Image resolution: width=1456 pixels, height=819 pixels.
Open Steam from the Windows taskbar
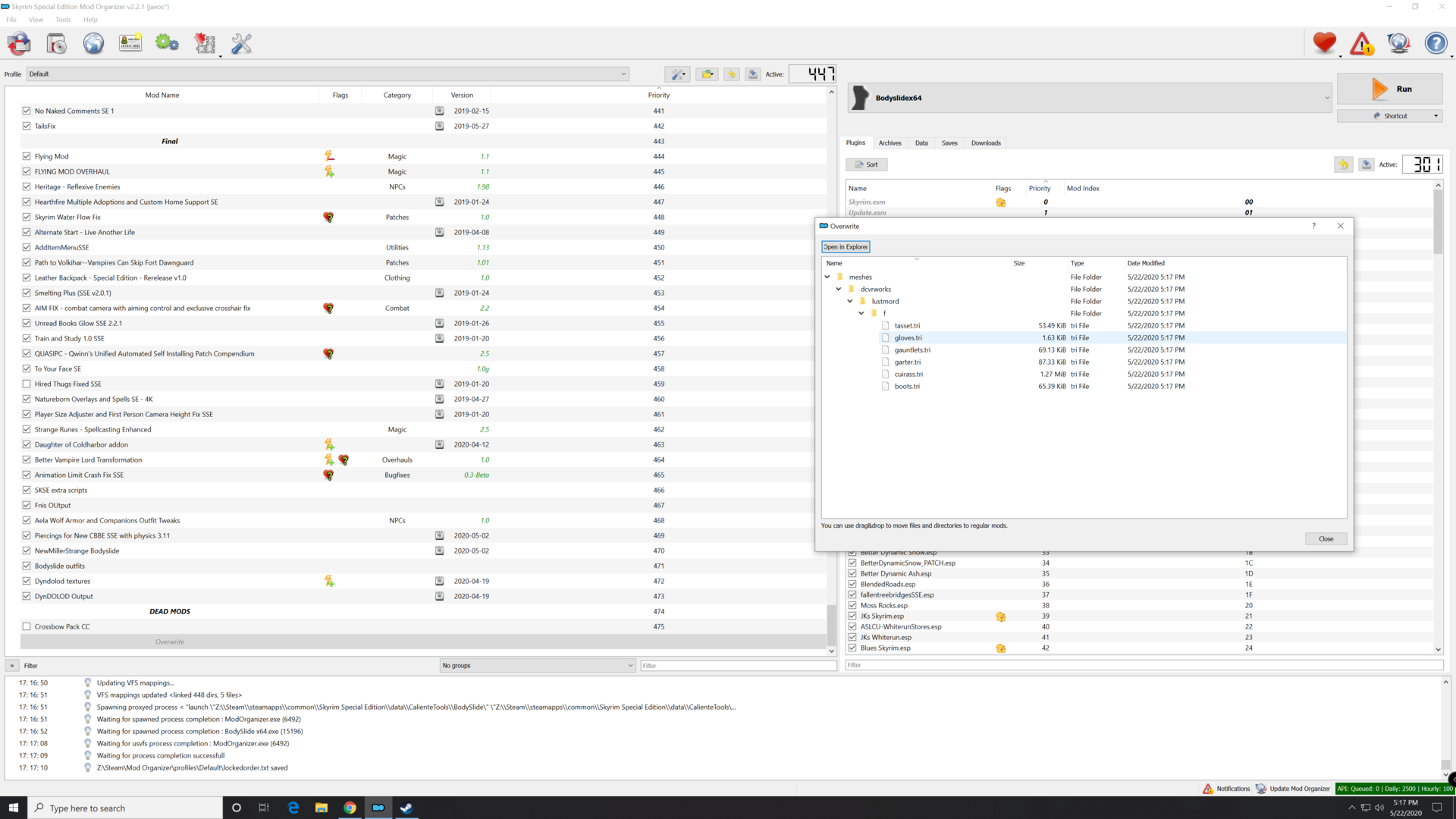406,808
